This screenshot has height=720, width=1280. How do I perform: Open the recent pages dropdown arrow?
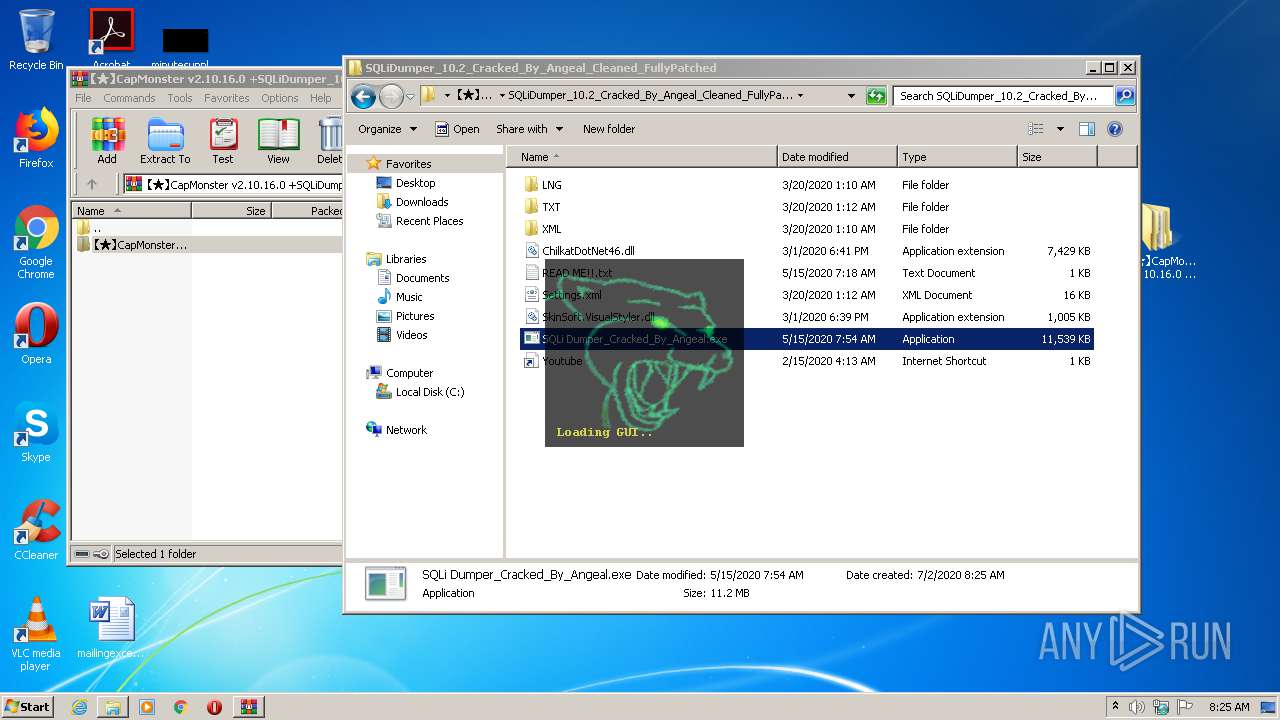coord(410,97)
